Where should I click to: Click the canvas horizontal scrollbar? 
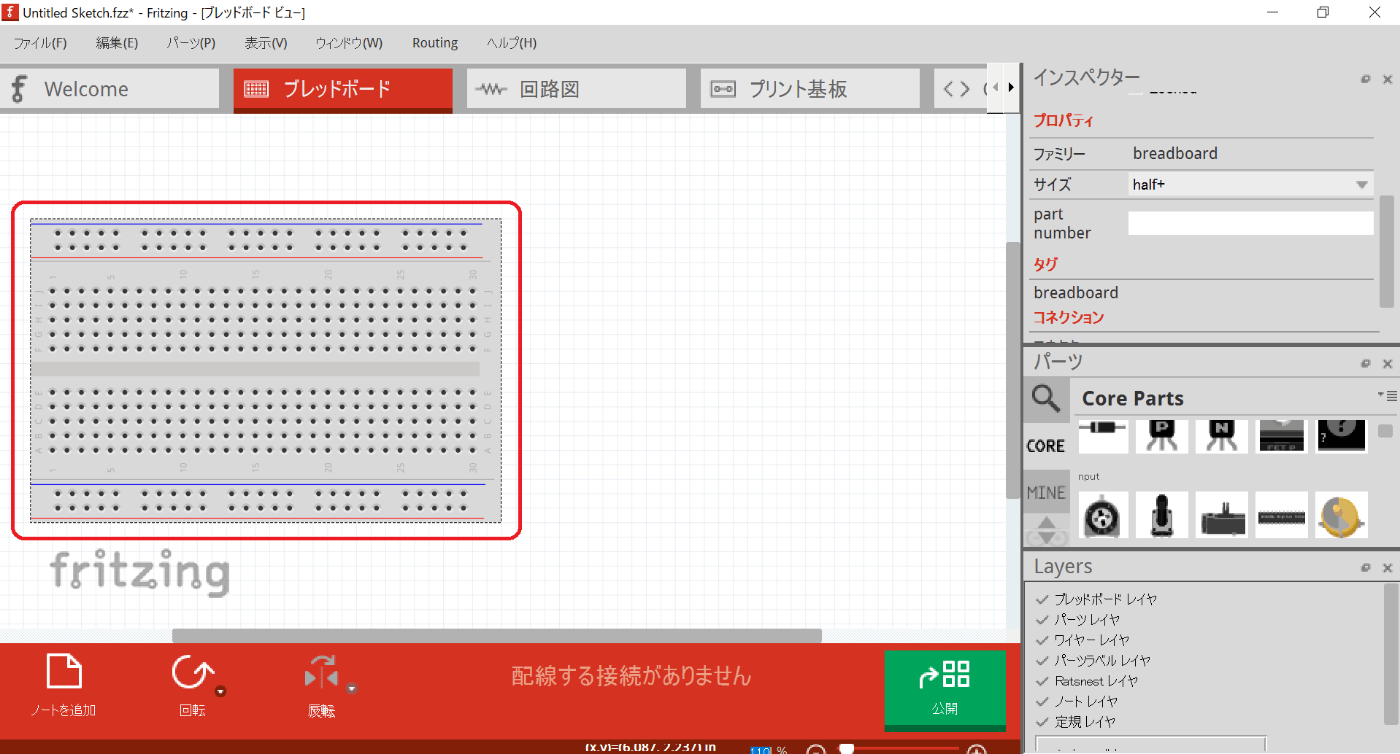(x=497, y=636)
